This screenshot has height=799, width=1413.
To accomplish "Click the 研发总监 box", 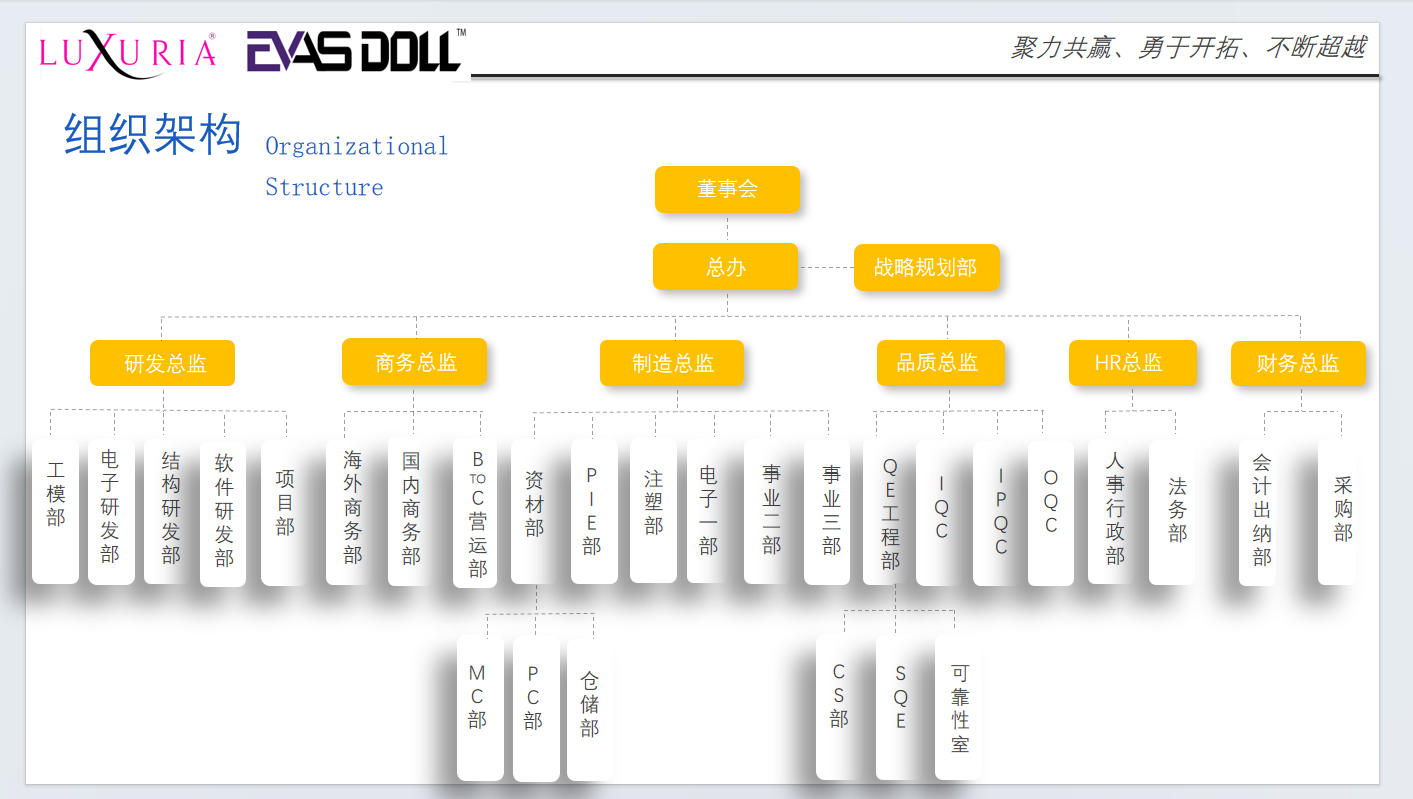I will pyautogui.click(x=162, y=363).
